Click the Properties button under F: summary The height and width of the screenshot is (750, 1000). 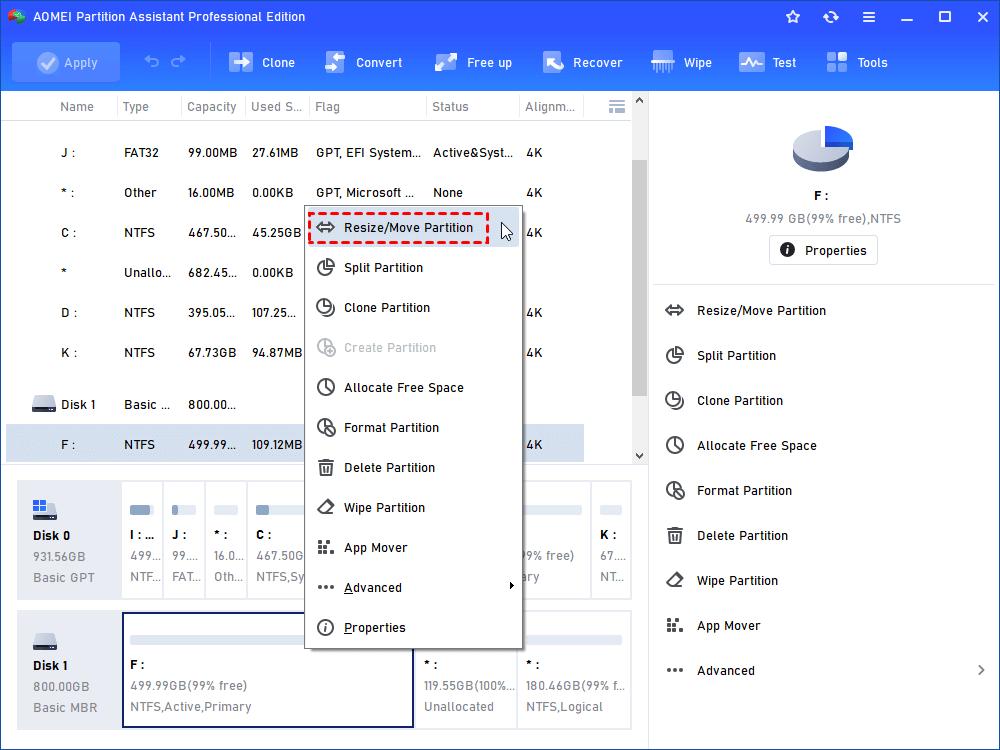(x=823, y=250)
